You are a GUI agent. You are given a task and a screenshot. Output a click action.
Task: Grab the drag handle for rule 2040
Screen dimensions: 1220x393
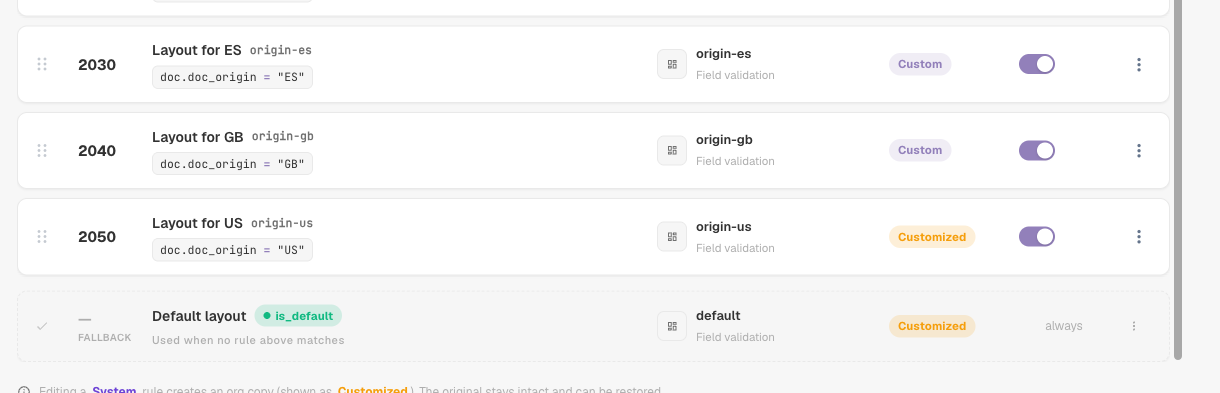42,150
